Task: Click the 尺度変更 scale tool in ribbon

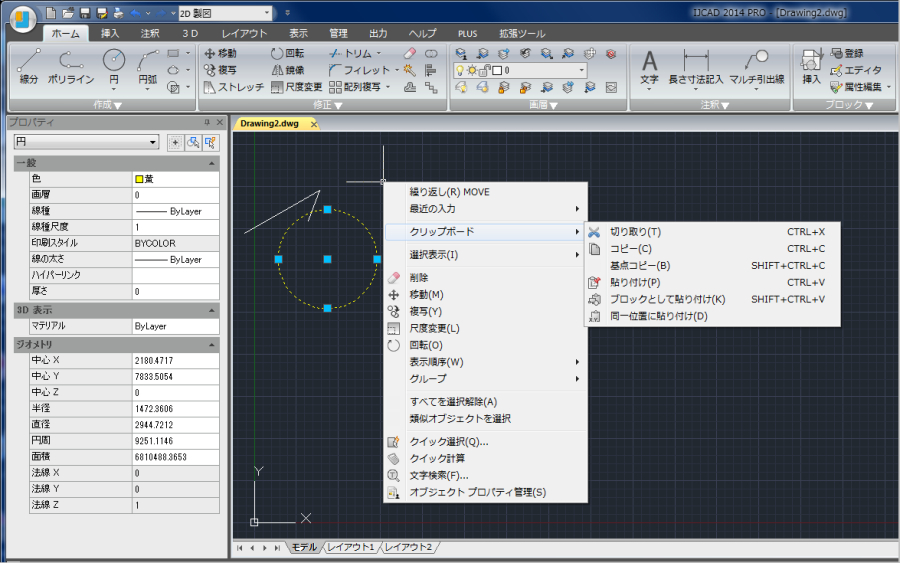Action: (x=296, y=87)
